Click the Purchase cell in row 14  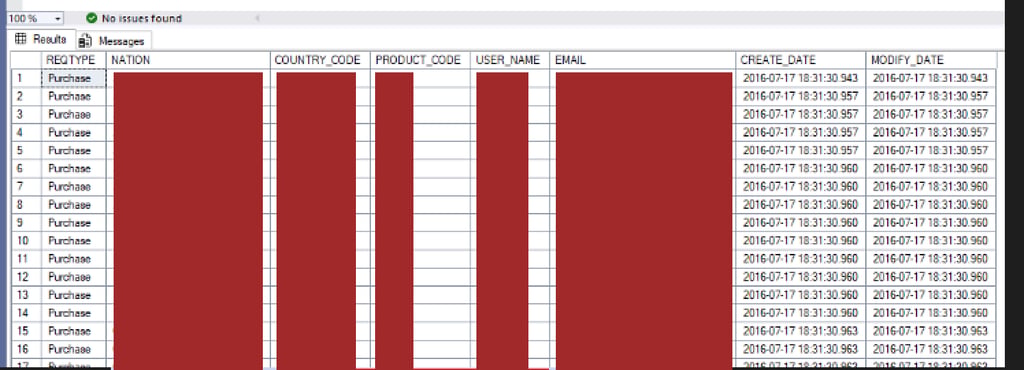pos(73,313)
